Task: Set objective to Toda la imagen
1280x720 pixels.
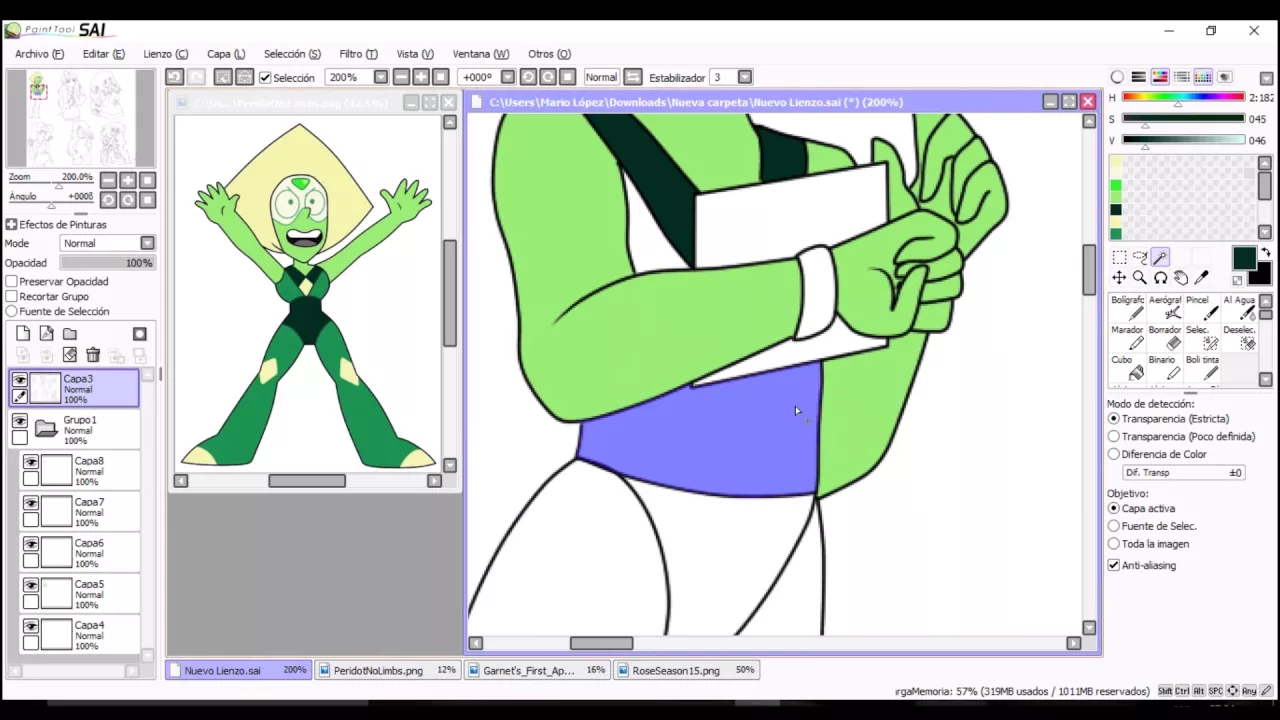Action: (1114, 544)
